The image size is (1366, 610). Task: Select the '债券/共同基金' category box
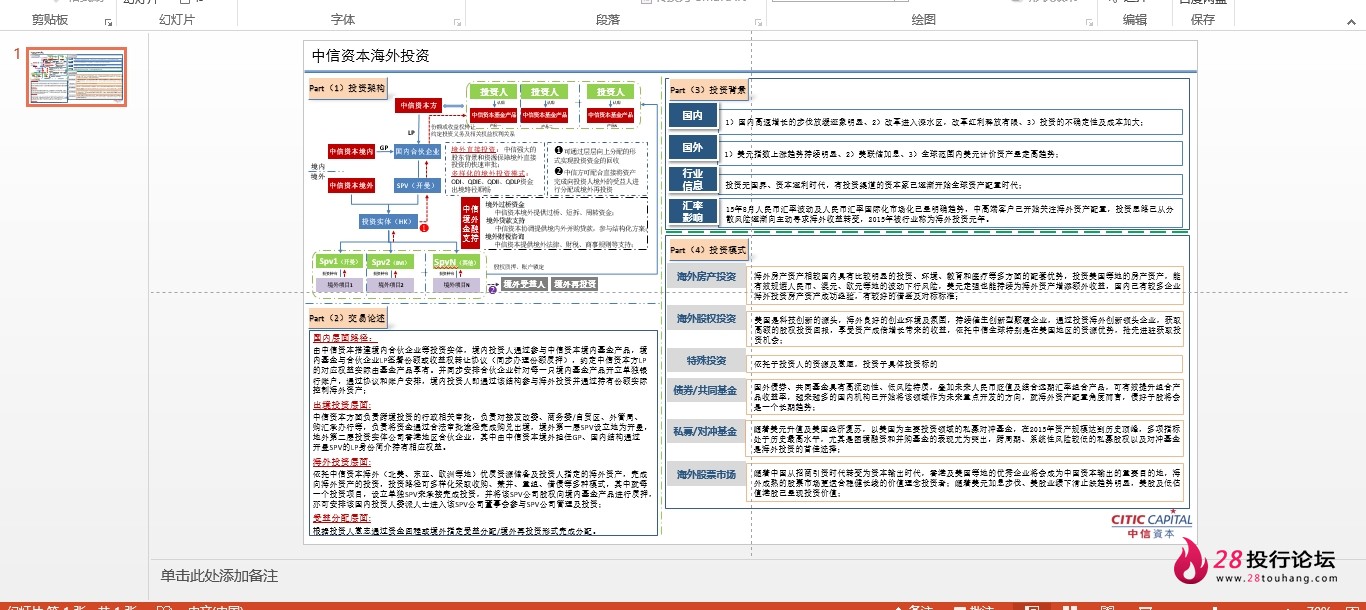tap(706, 390)
